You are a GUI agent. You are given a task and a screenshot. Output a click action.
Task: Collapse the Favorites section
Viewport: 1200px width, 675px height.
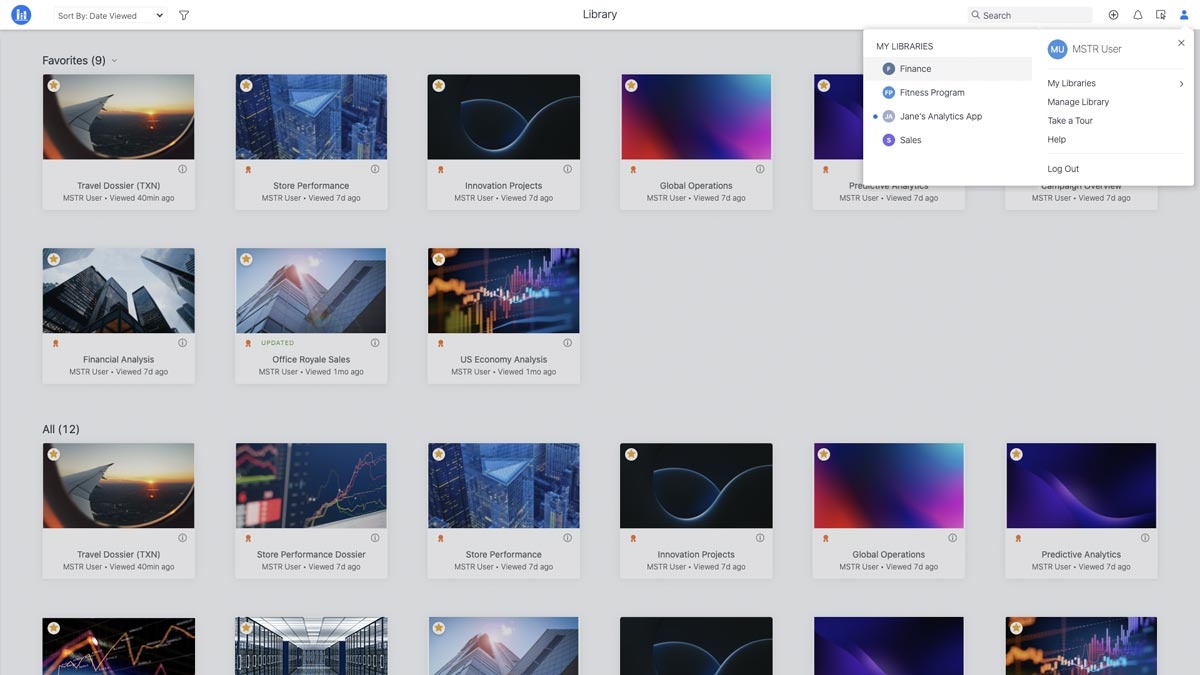pyautogui.click(x=113, y=60)
